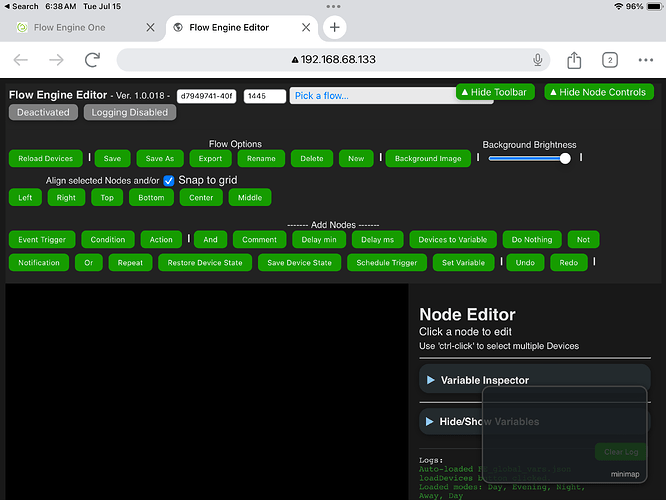Rename the flow
This screenshot has width=666, height=500.
[x=261, y=158]
